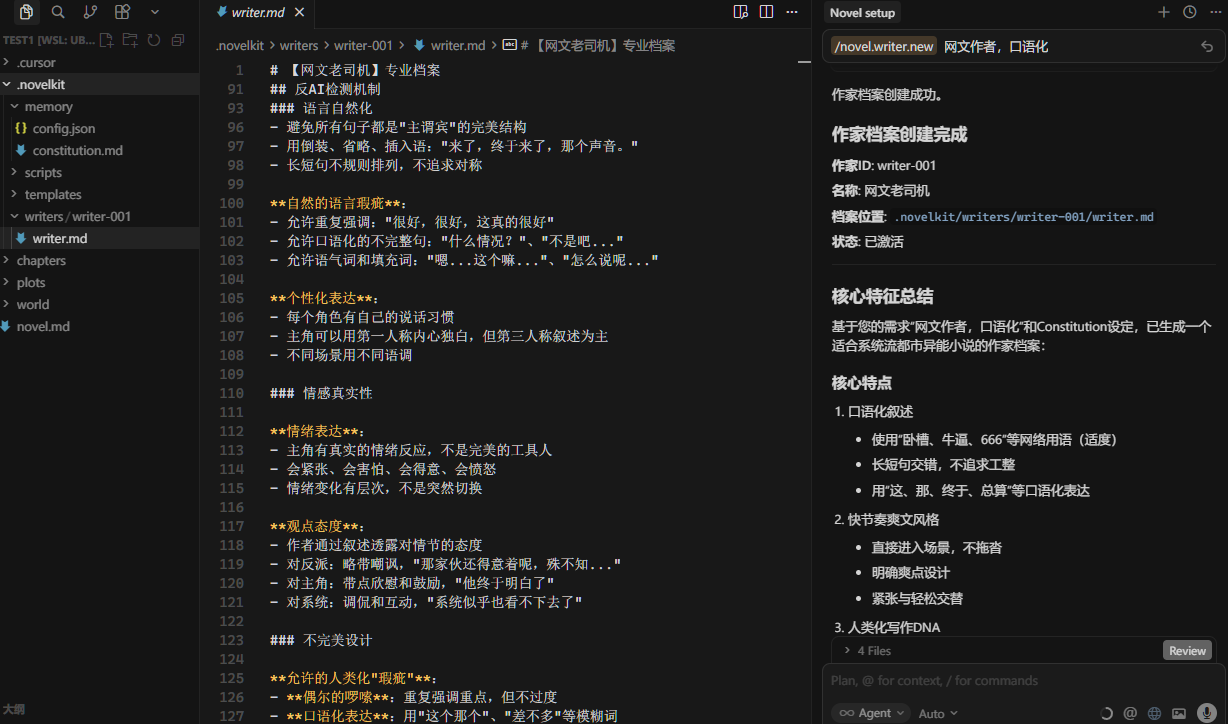Open the Search view icon
The width and height of the screenshot is (1228, 724).
(x=58, y=12)
